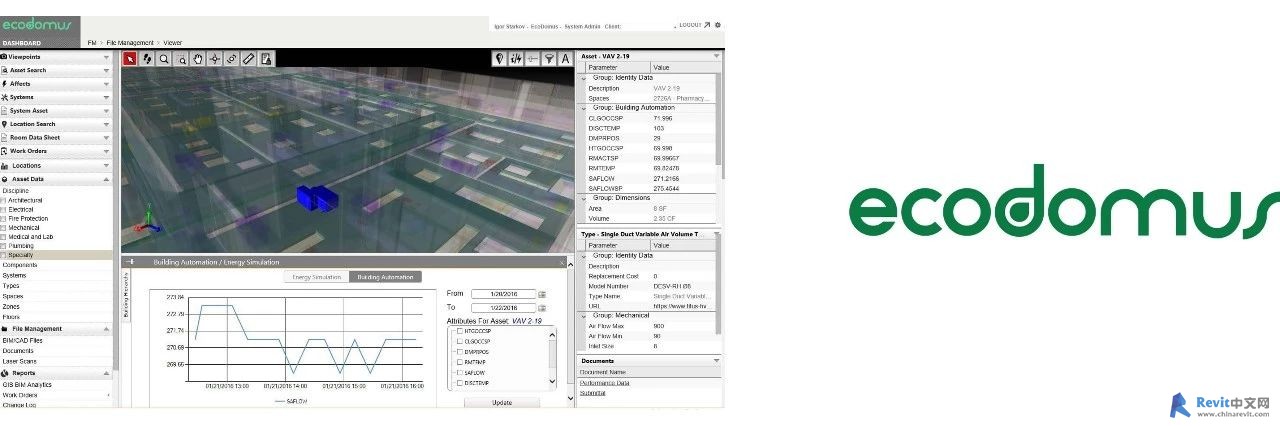Screen dimensions: 1280x426
Task: Select the ruler measure tool
Action: point(249,59)
